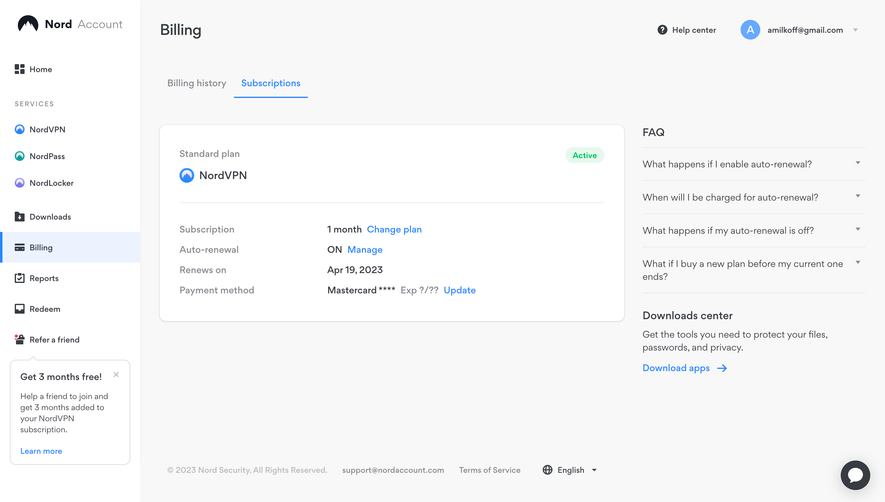This screenshot has height=502, width=885.
Task: Click the NordPass green icon in sidebar
Action: [x=20, y=156]
